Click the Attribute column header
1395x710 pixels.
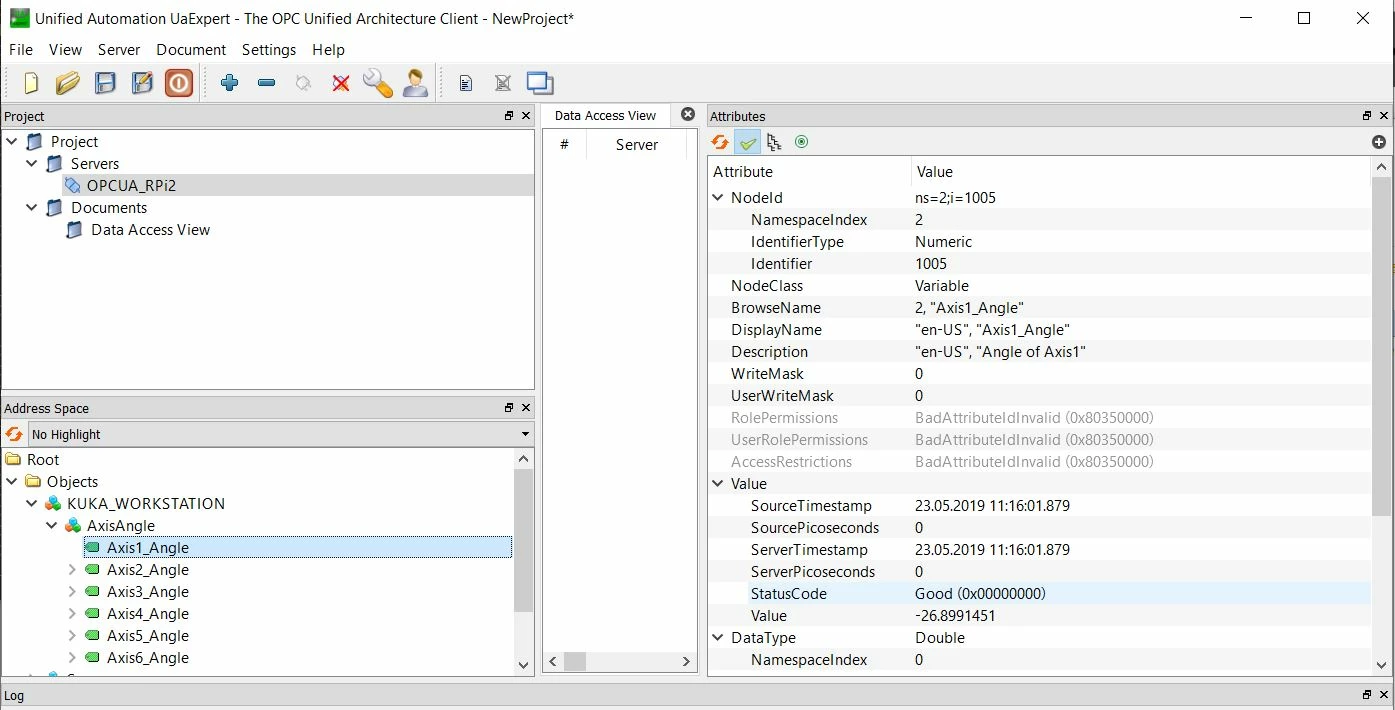coord(809,172)
